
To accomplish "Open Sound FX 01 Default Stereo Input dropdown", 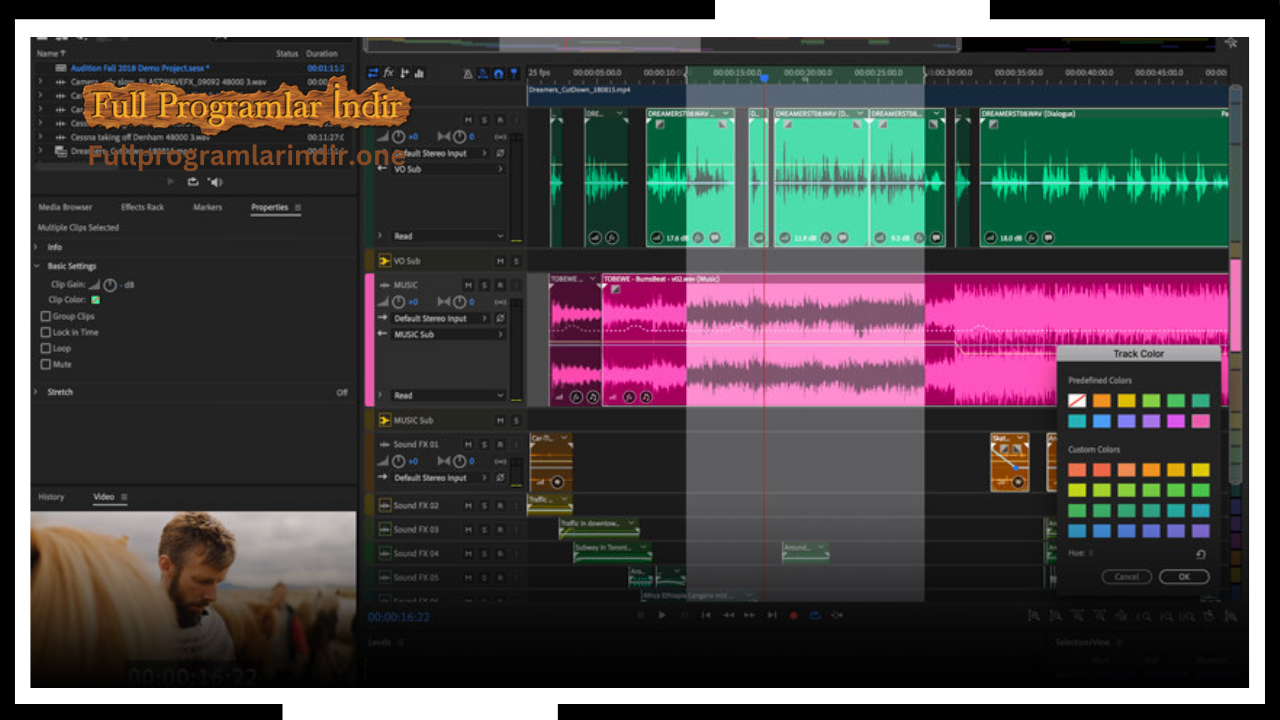I will (440, 478).
